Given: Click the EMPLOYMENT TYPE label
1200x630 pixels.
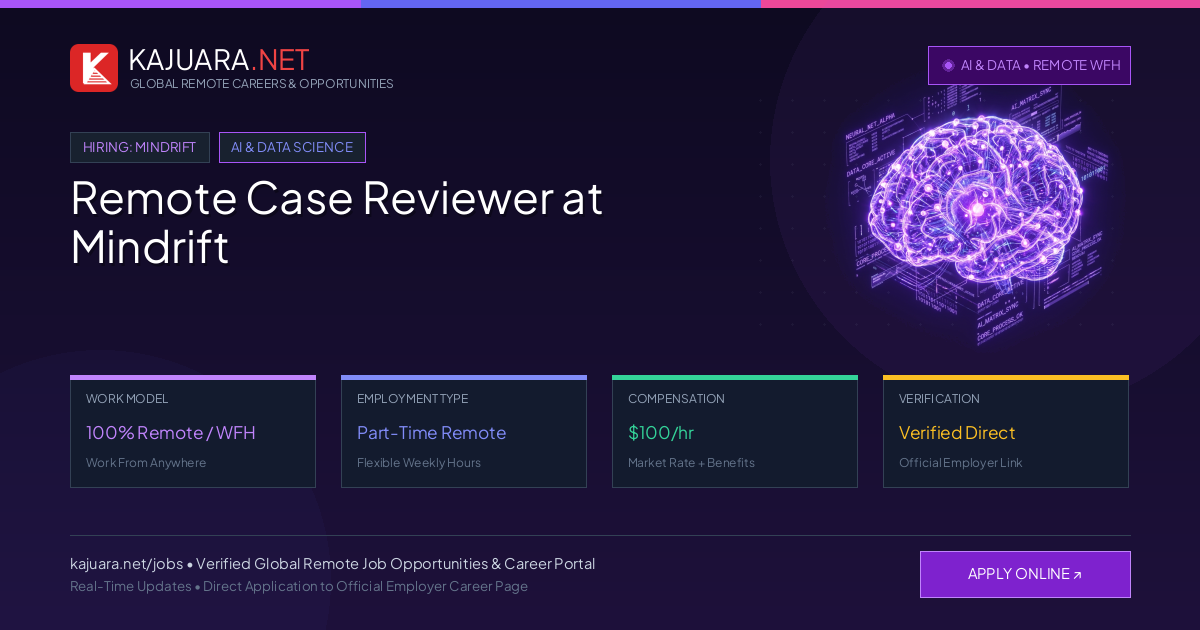Looking at the screenshot, I should pyautogui.click(x=412, y=399).
